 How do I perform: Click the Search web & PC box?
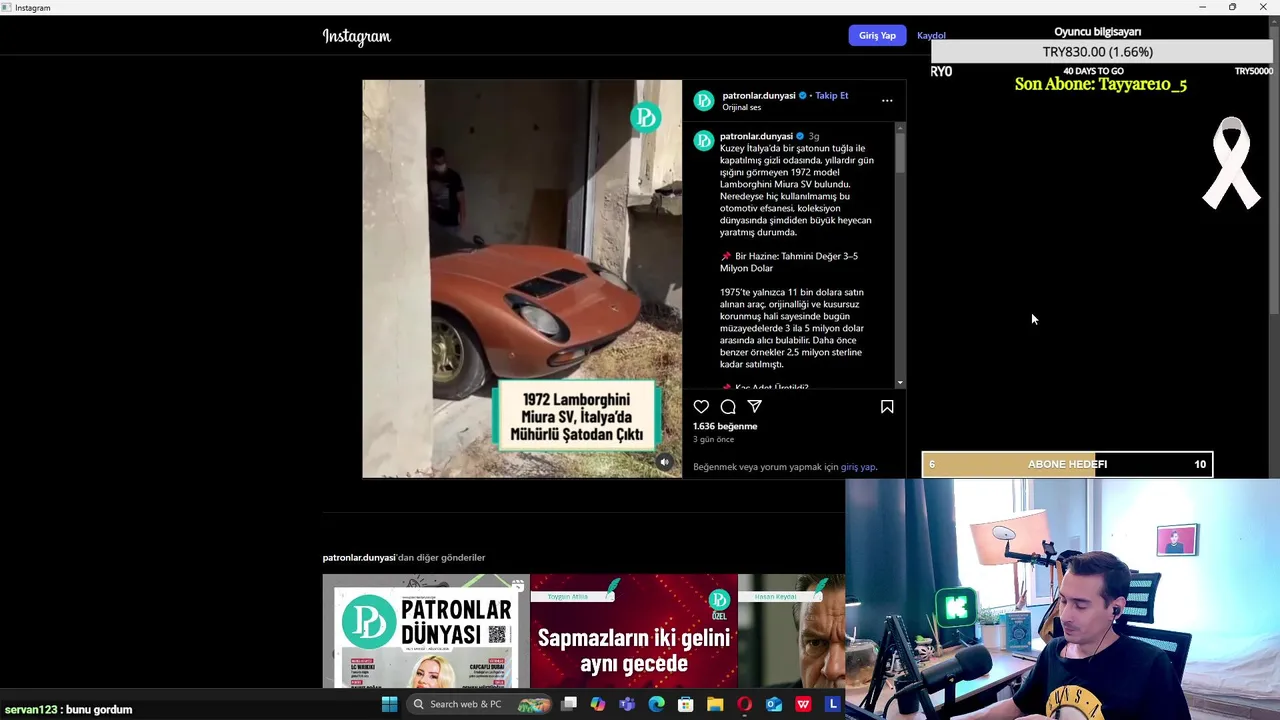click(x=480, y=704)
